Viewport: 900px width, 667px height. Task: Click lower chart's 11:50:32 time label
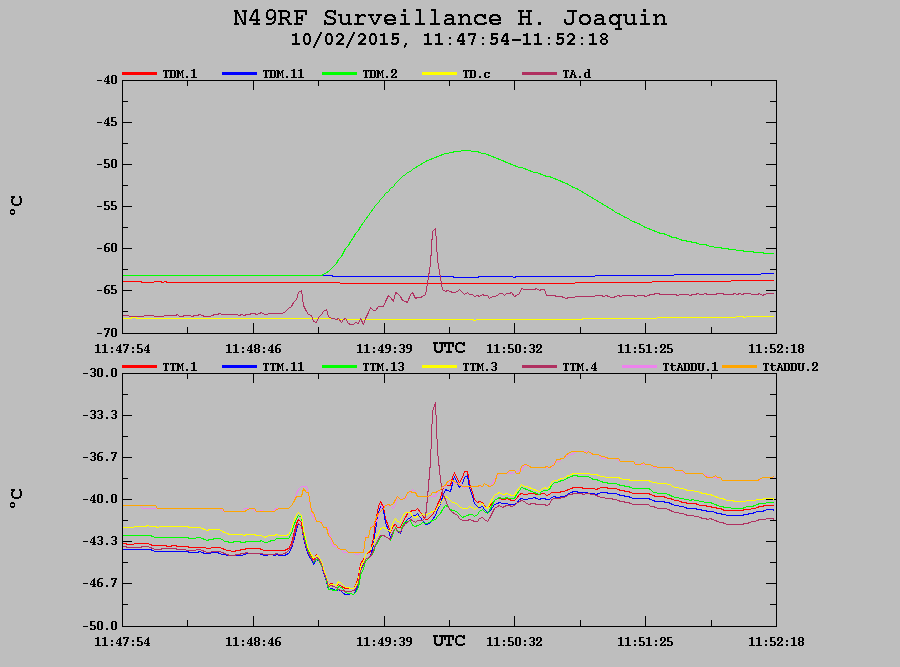coord(514,642)
